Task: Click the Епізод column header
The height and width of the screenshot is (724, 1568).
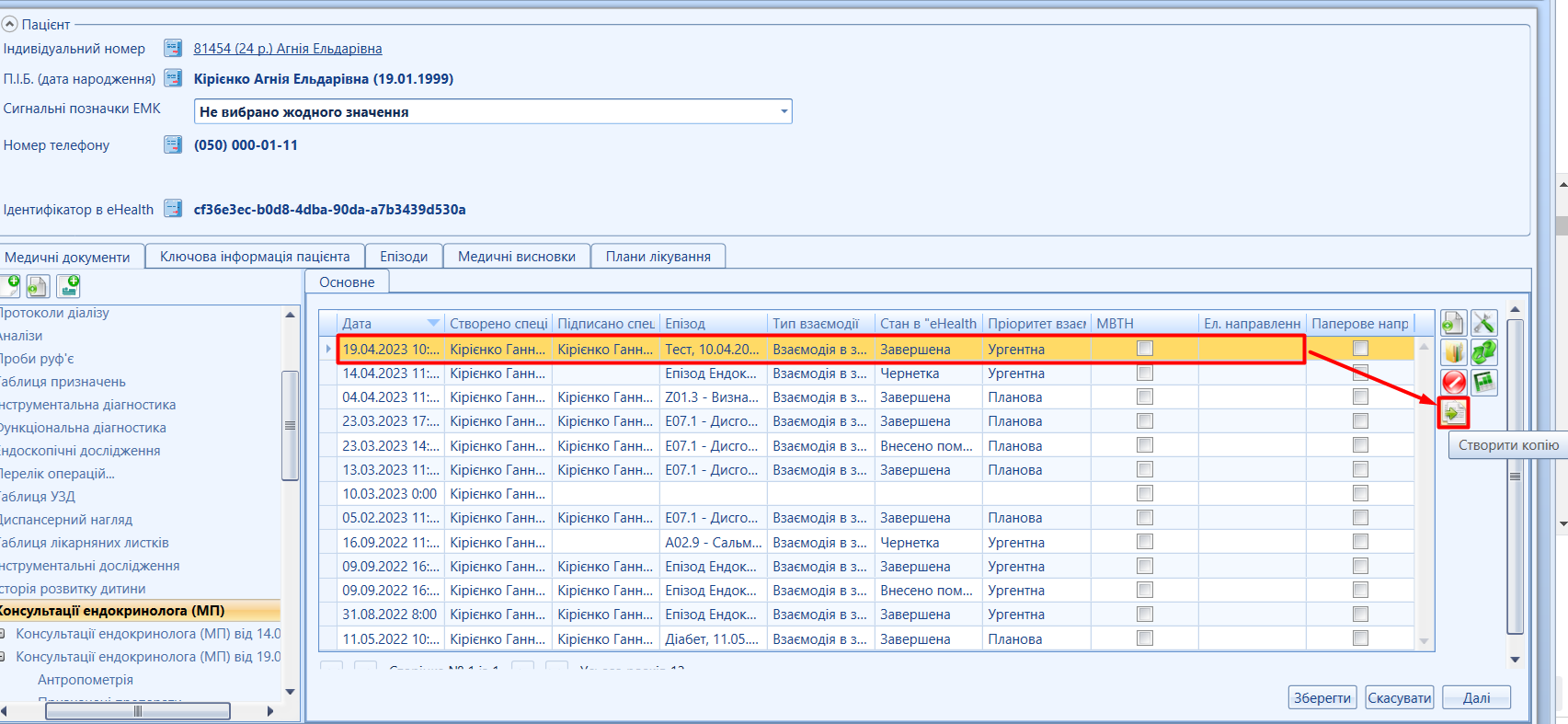Action: pos(713,323)
